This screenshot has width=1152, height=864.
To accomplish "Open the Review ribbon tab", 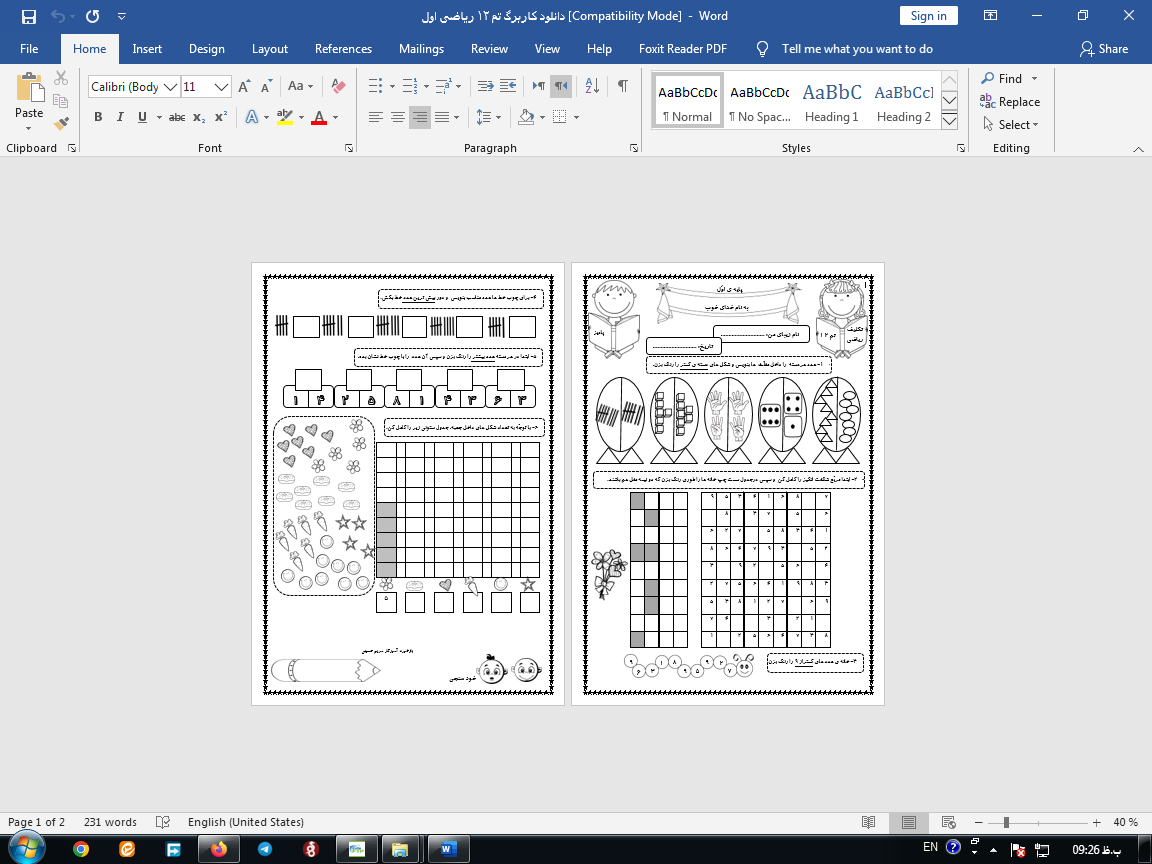I will tap(489, 49).
